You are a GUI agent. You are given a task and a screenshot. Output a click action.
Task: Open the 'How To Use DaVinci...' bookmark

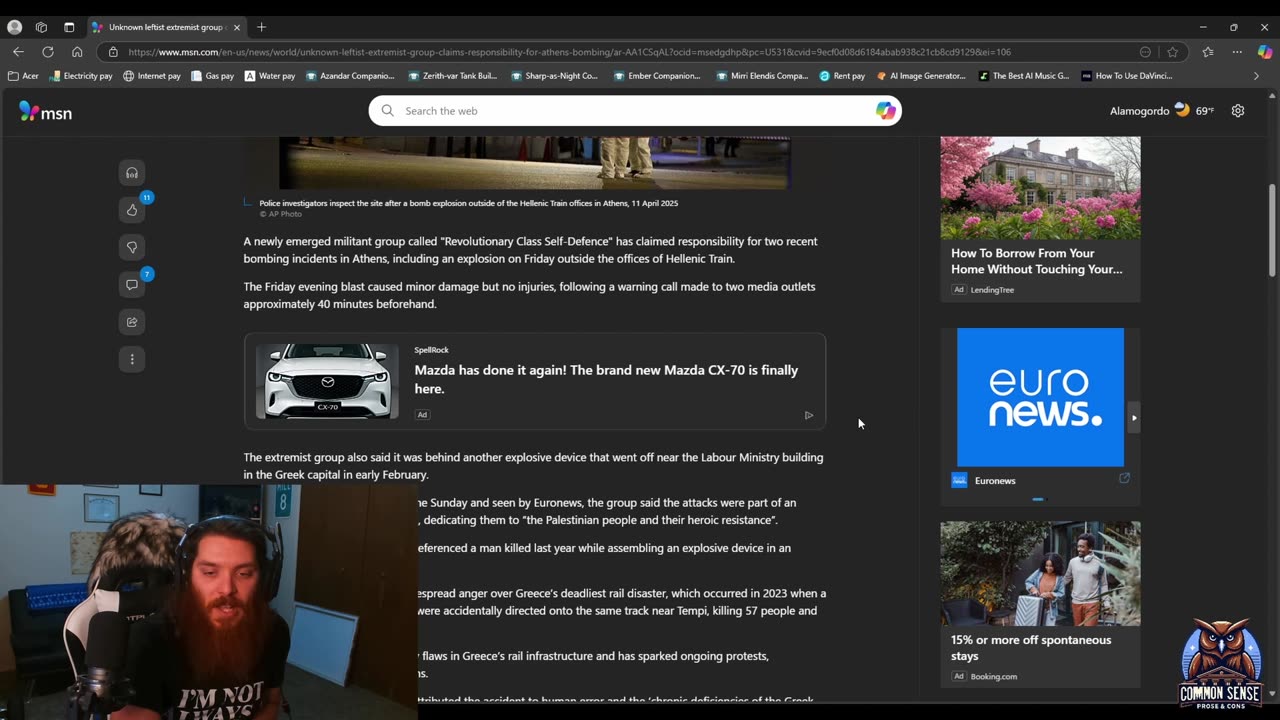pos(1127,76)
